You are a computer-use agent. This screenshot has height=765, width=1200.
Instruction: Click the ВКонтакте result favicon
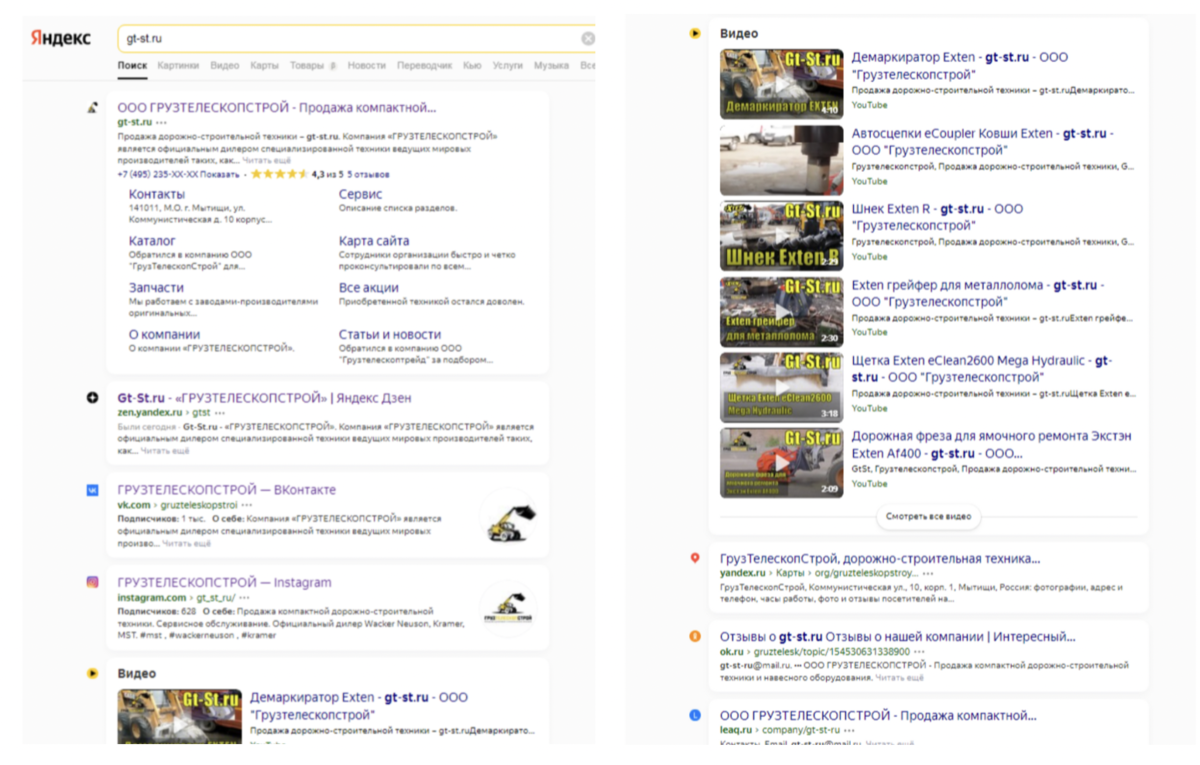click(93, 490)
